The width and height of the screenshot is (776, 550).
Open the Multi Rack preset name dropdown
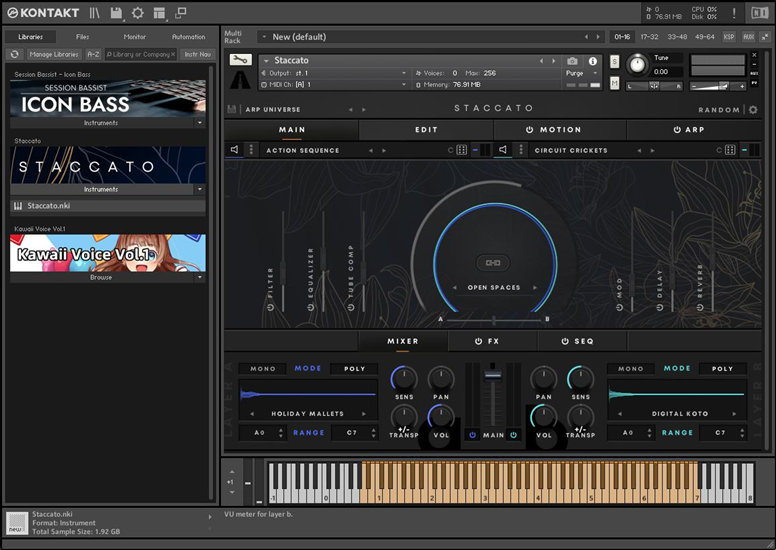coord(264,37)
